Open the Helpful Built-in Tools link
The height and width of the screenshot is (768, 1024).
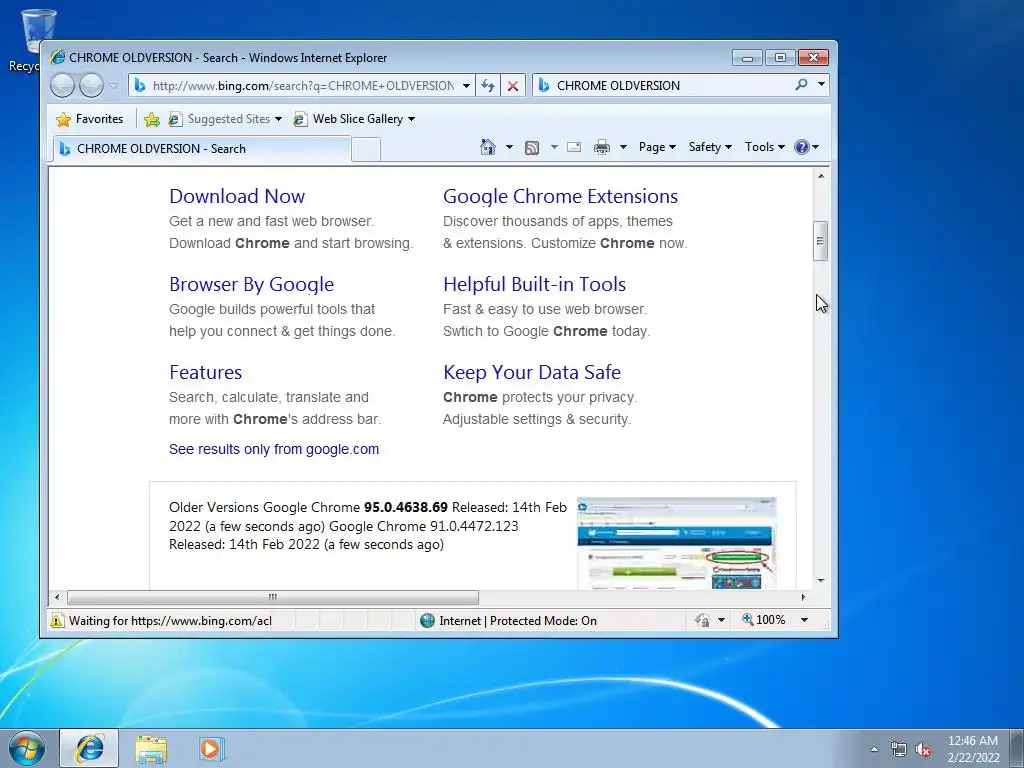[x=534, y=284]
